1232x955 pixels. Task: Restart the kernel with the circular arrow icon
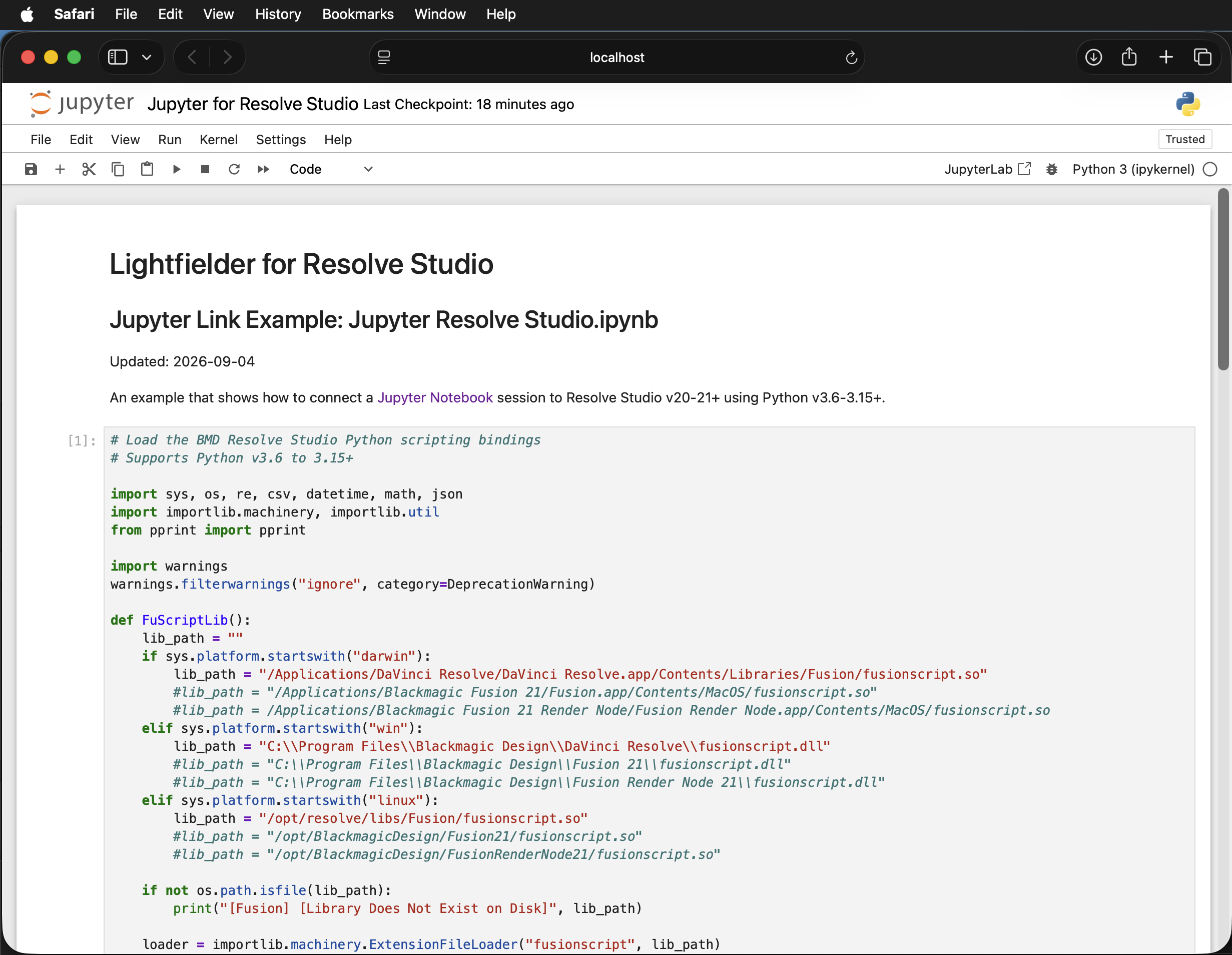(234, 169)
